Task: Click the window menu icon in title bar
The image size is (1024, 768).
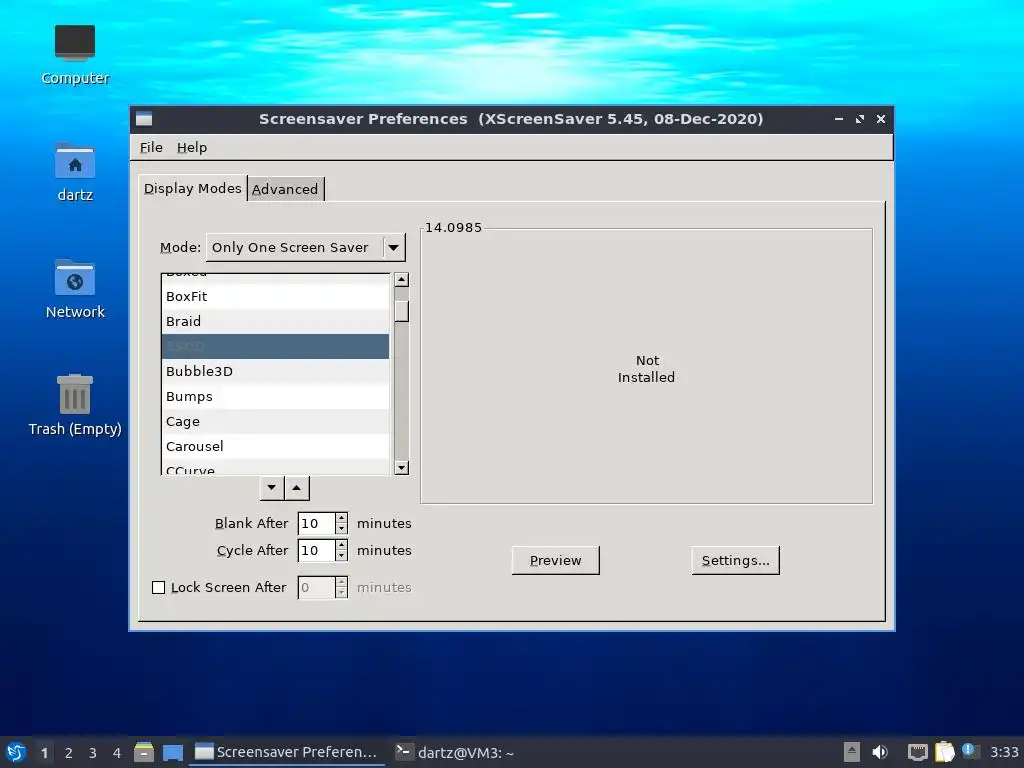Action: point(144,119)
